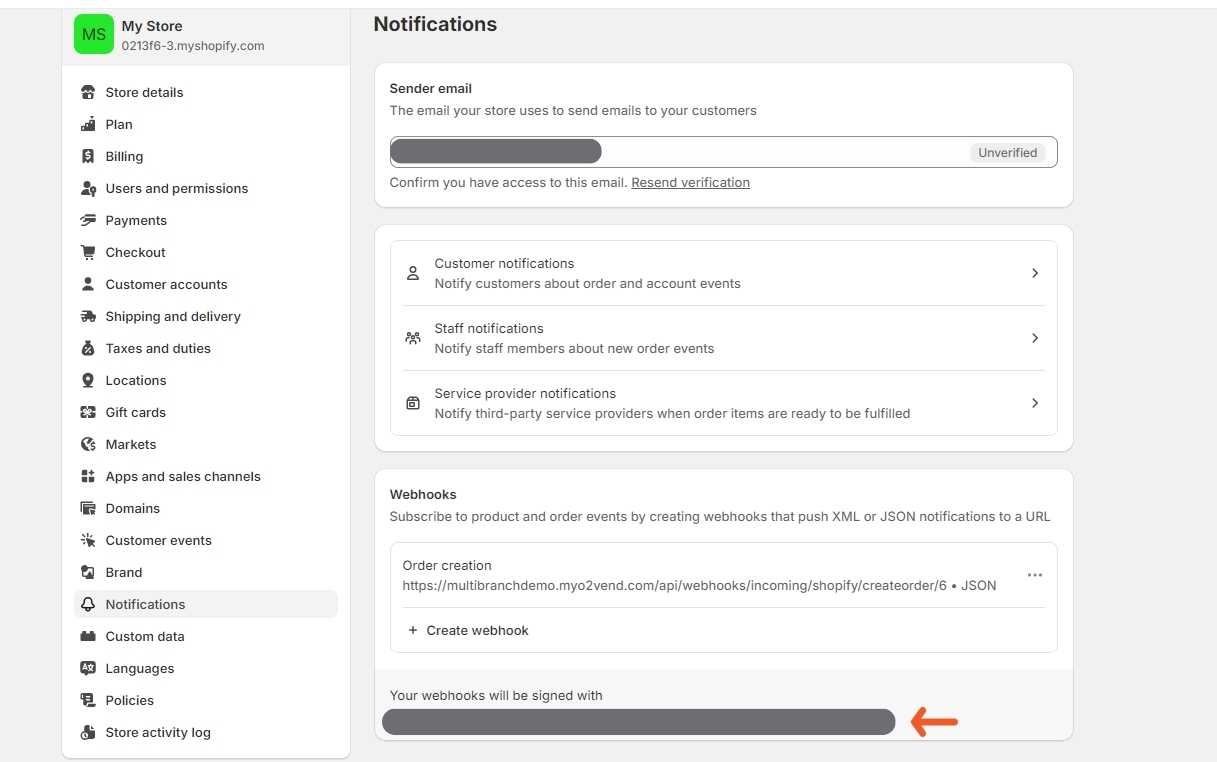
Task: Open Users and permissions settings
Action: (x=177, y=188)
